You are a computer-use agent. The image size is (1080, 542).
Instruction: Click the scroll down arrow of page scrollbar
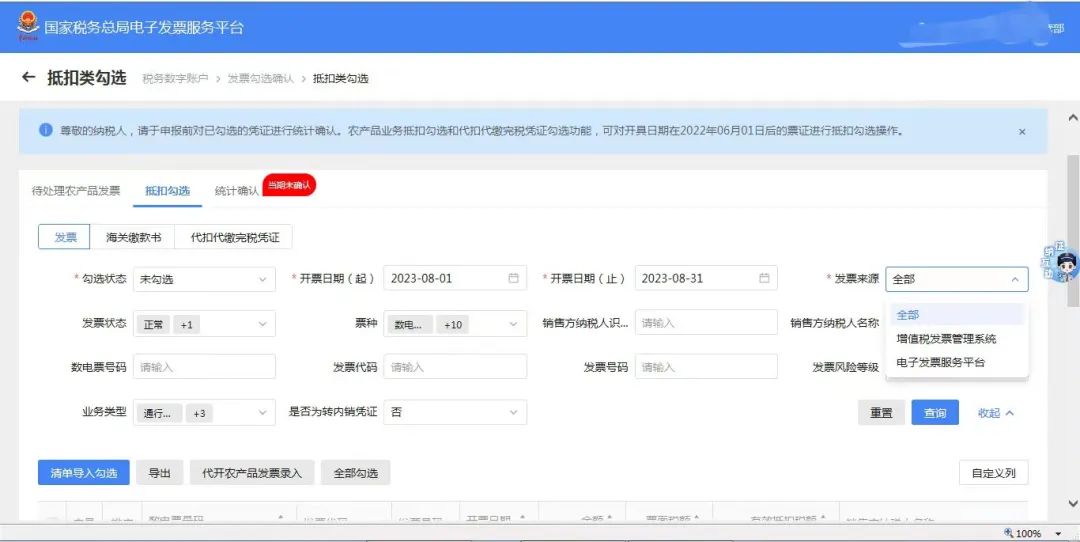click(1072, 503)
